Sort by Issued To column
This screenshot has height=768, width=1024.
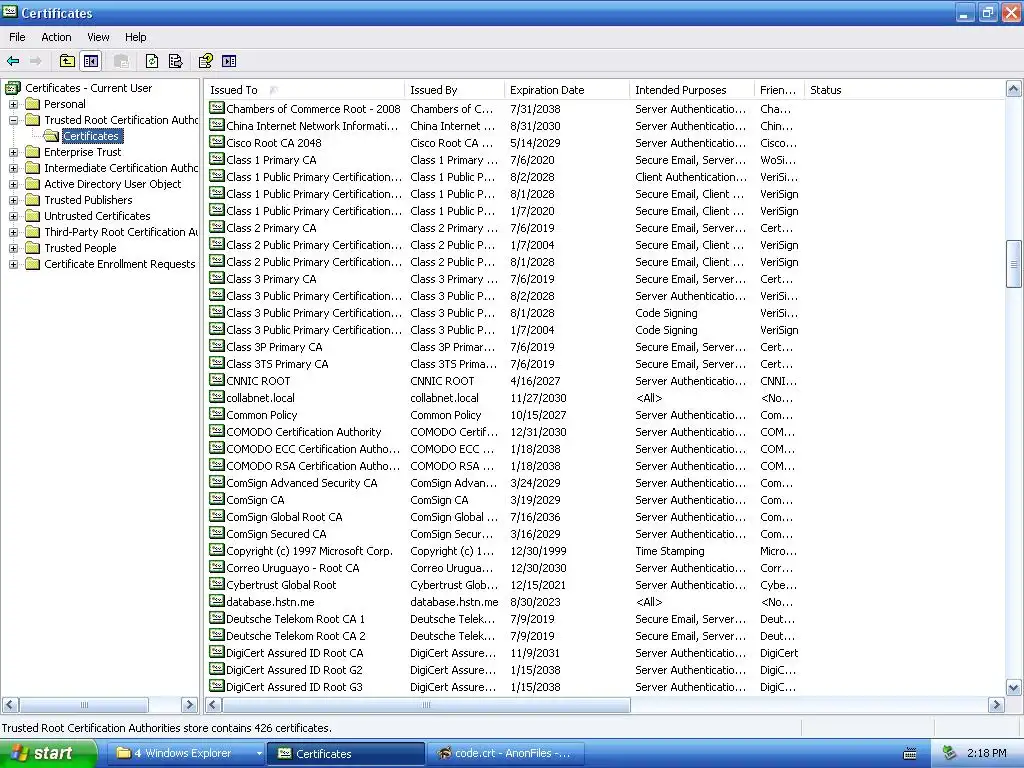(304, 90)
